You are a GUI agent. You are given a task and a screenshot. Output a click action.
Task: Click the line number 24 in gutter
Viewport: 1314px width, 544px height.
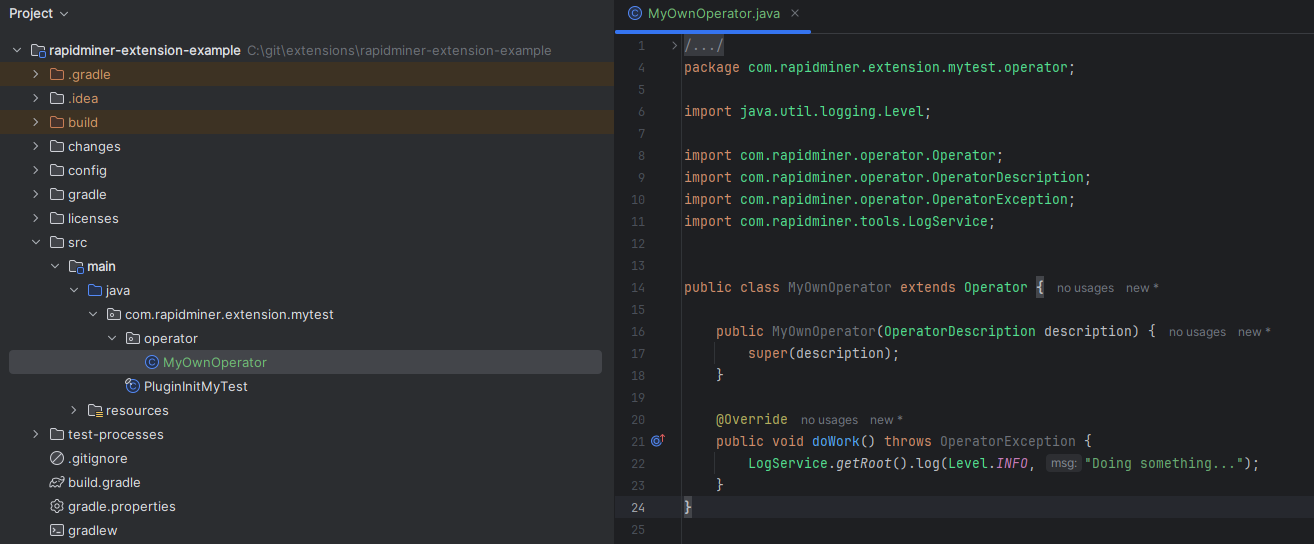pos(637,507)
